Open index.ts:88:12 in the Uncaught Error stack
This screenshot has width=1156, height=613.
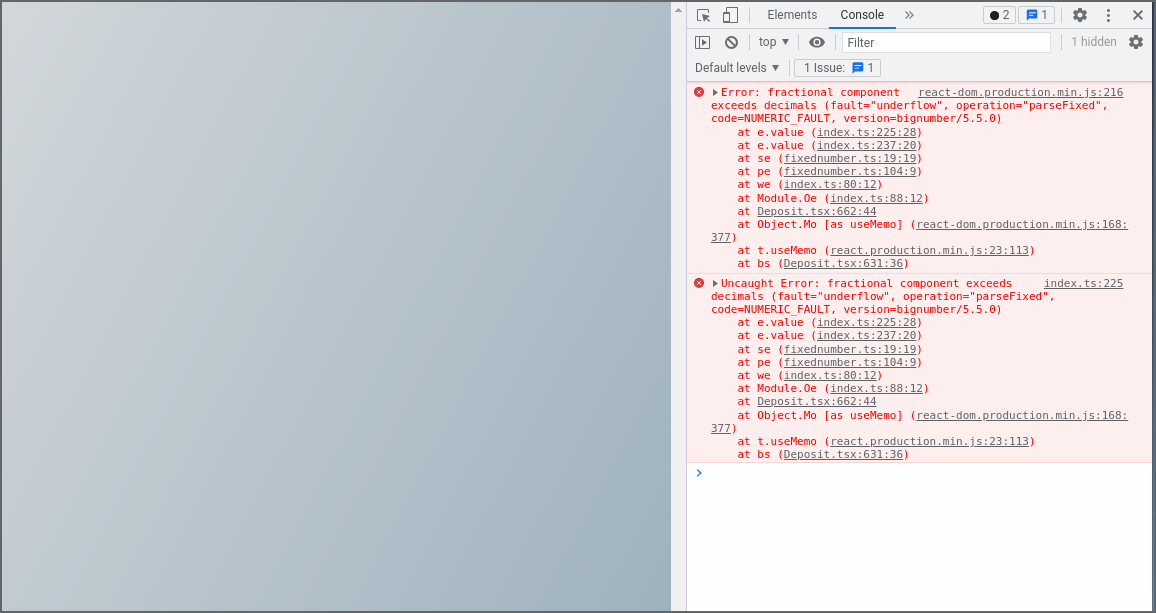point(877,389)
